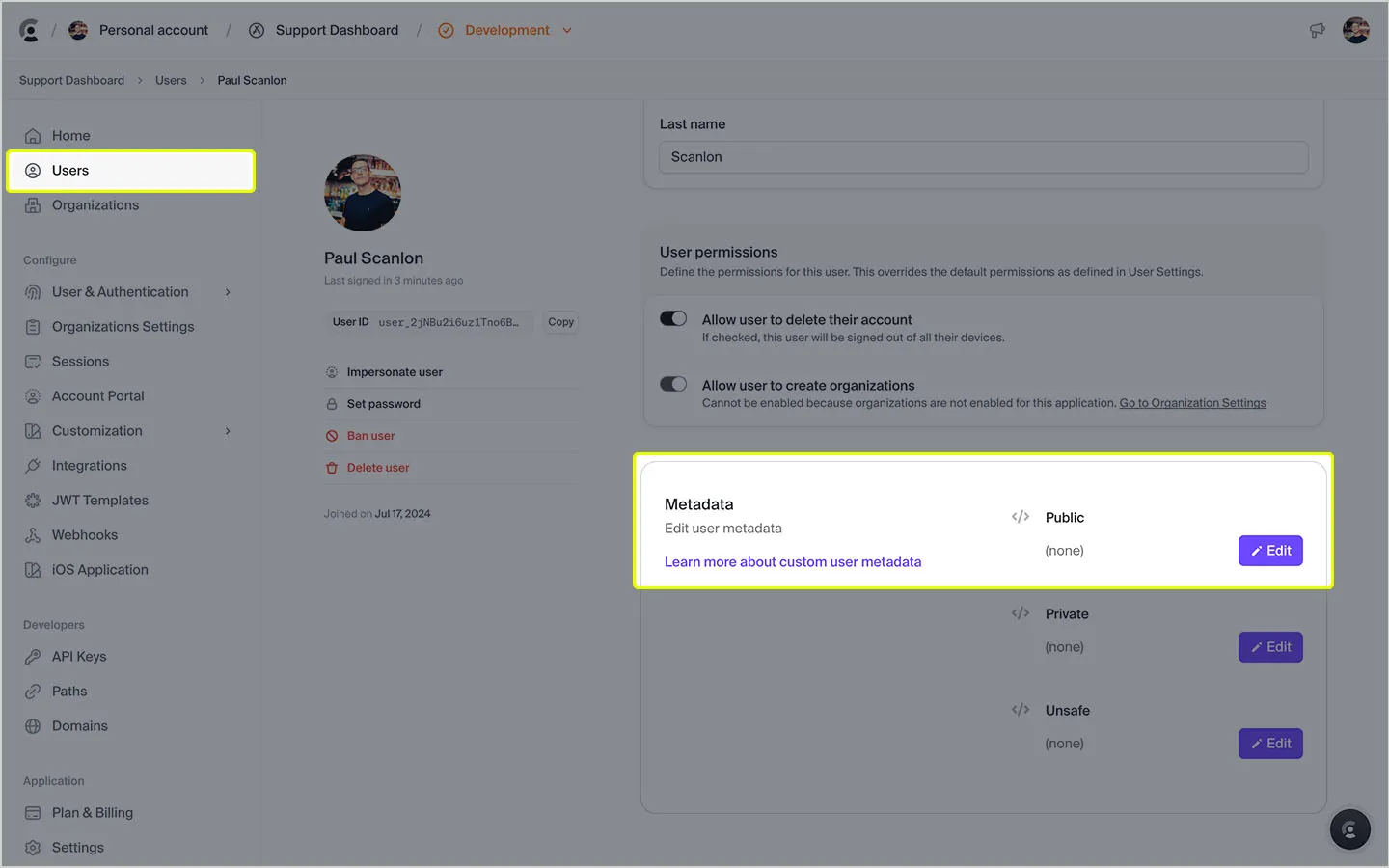Click the Copy button next to User ID
This screenshot has width=1389, height=868.
pyautogui.click(x=560, y=322)
